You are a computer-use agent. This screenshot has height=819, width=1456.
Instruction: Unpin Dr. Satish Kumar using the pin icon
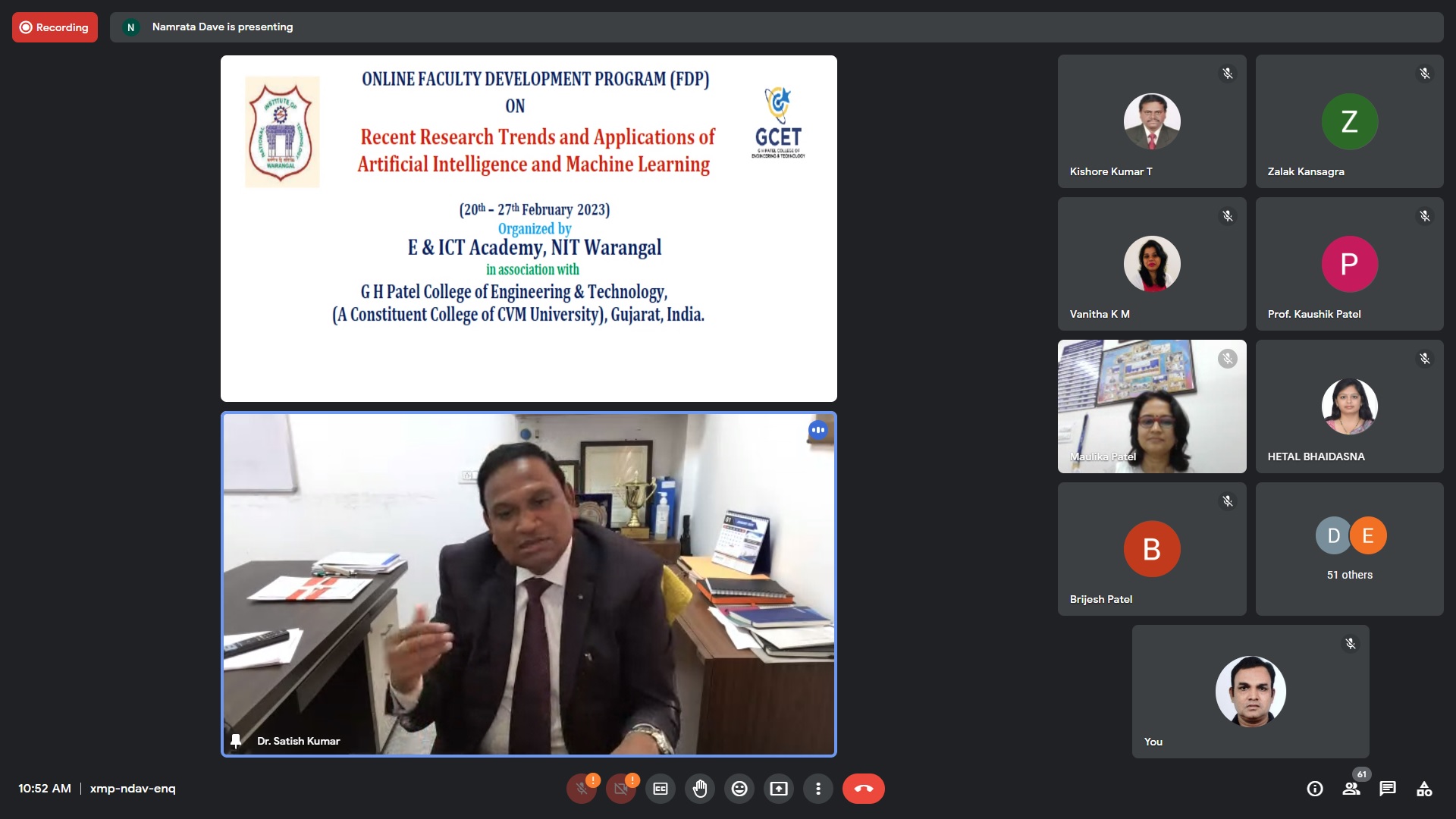236,741
